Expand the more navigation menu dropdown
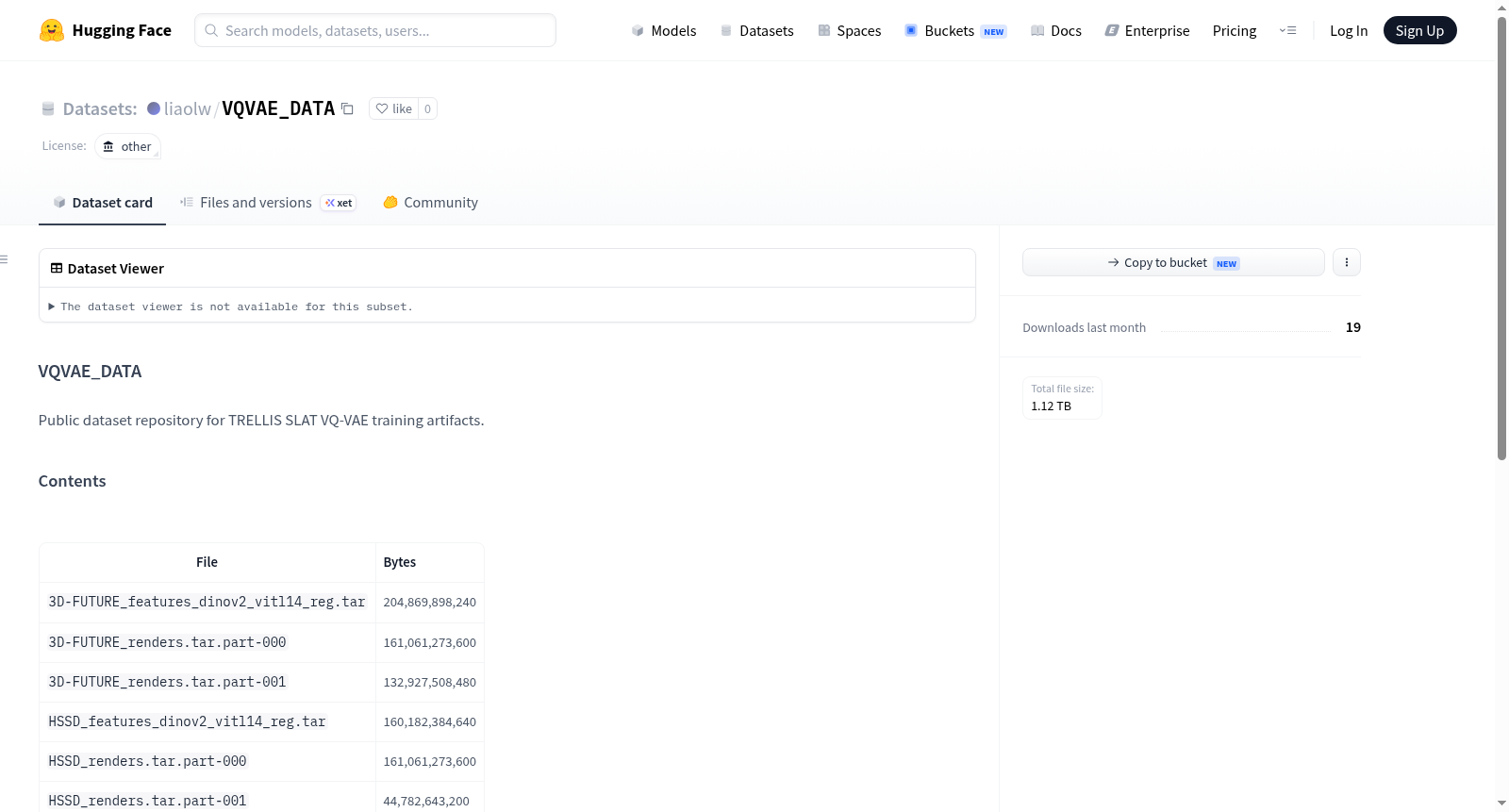 click(1287, 30)
